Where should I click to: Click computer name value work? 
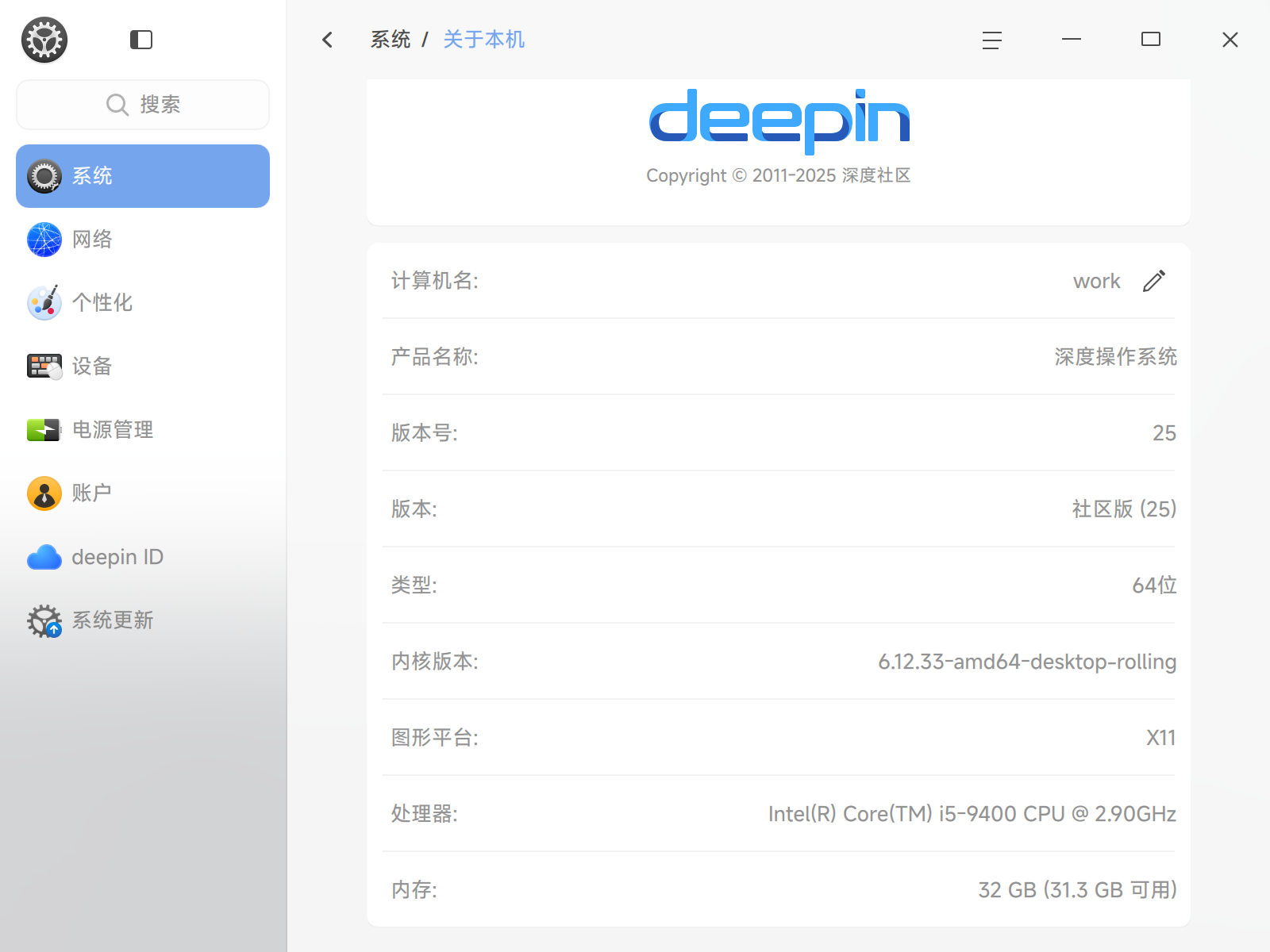pos(1097,281)
